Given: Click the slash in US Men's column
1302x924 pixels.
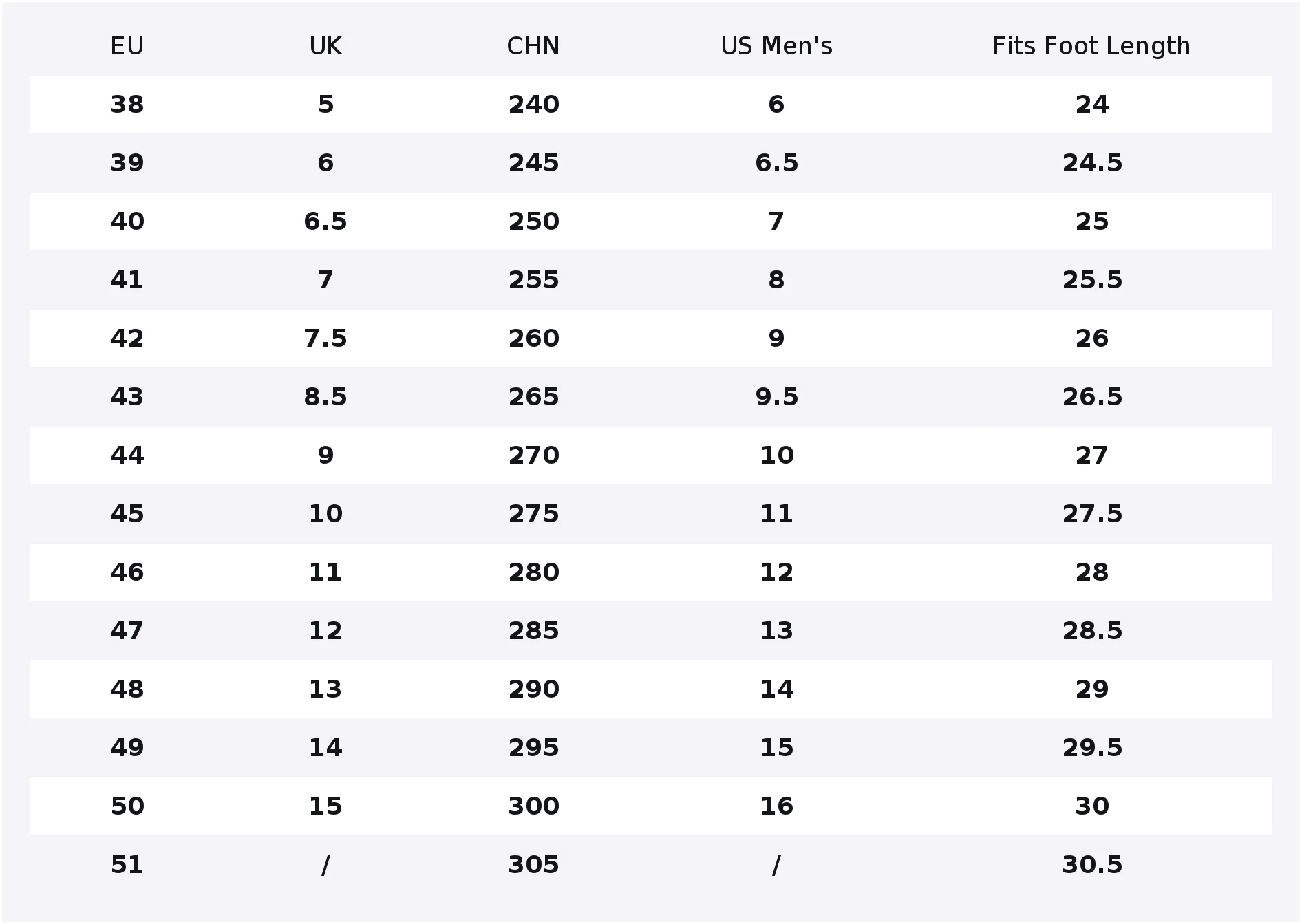Looking at the screenshot, I should pos(776,865).
